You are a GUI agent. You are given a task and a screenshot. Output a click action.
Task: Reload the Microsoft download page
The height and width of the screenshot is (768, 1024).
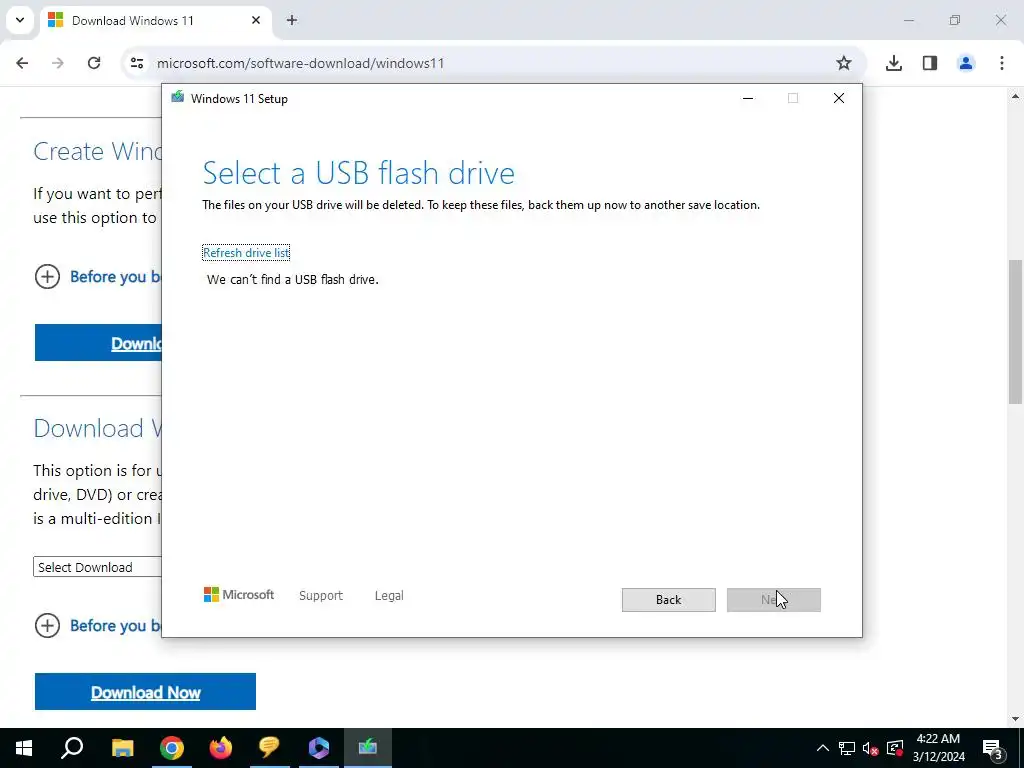point(94,63)
